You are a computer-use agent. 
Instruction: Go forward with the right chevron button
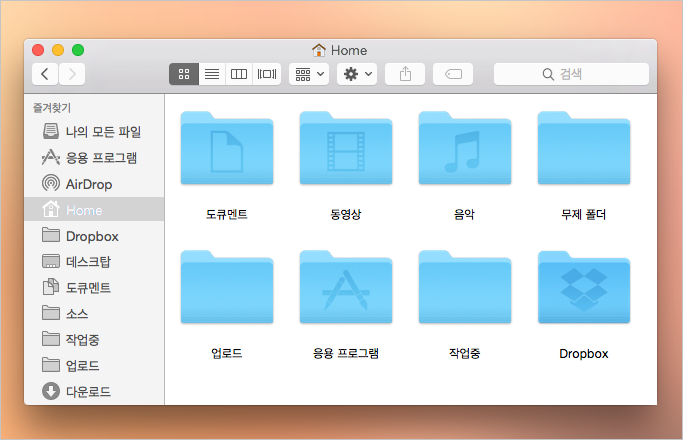(x=72, y=74)
